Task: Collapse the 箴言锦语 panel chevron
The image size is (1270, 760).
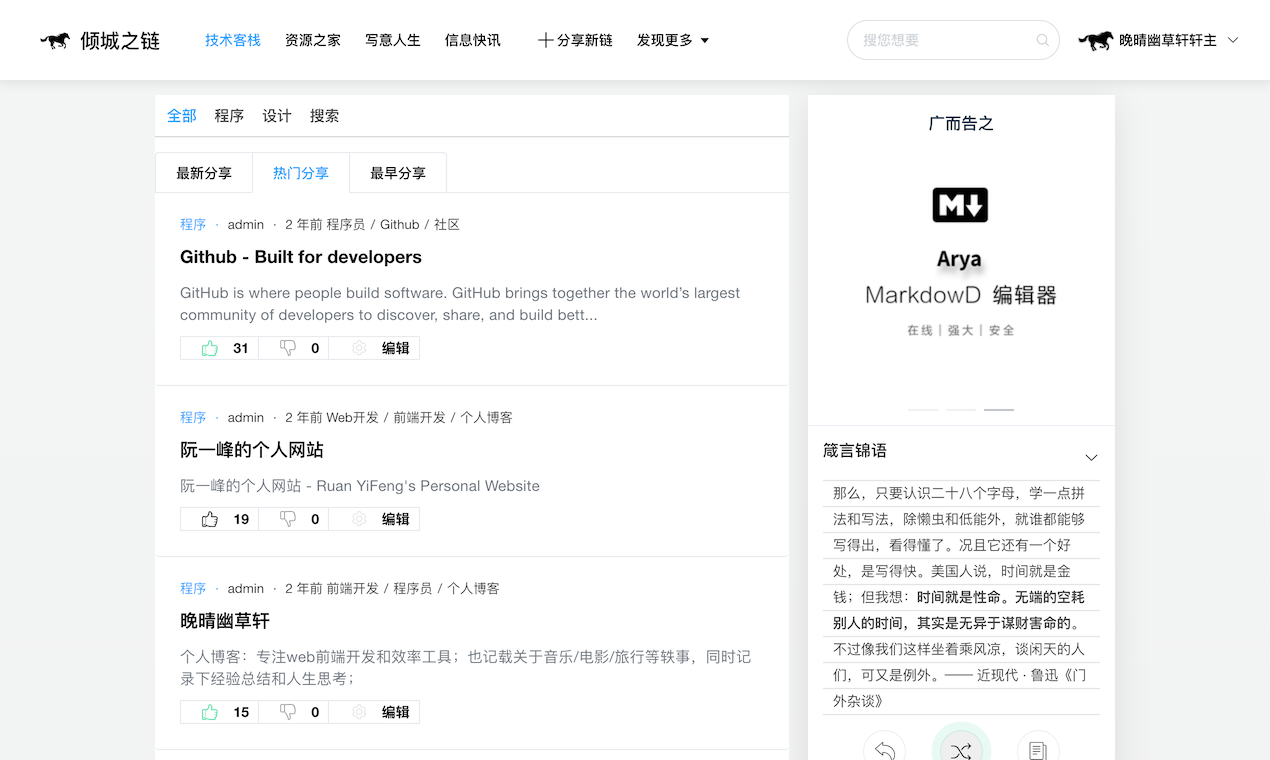Action: [1091, 457]
